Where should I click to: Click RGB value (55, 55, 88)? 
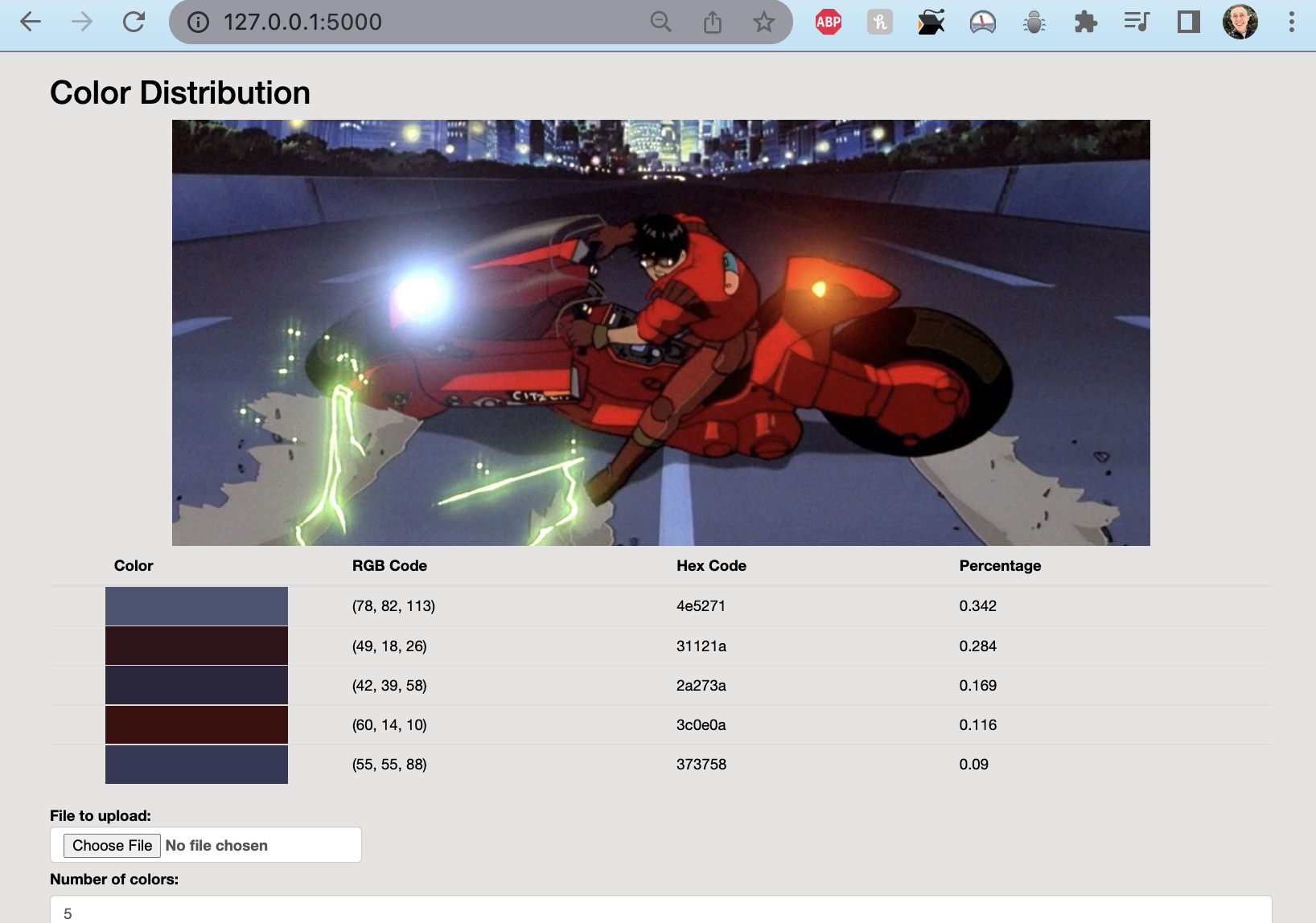(389, 765)
